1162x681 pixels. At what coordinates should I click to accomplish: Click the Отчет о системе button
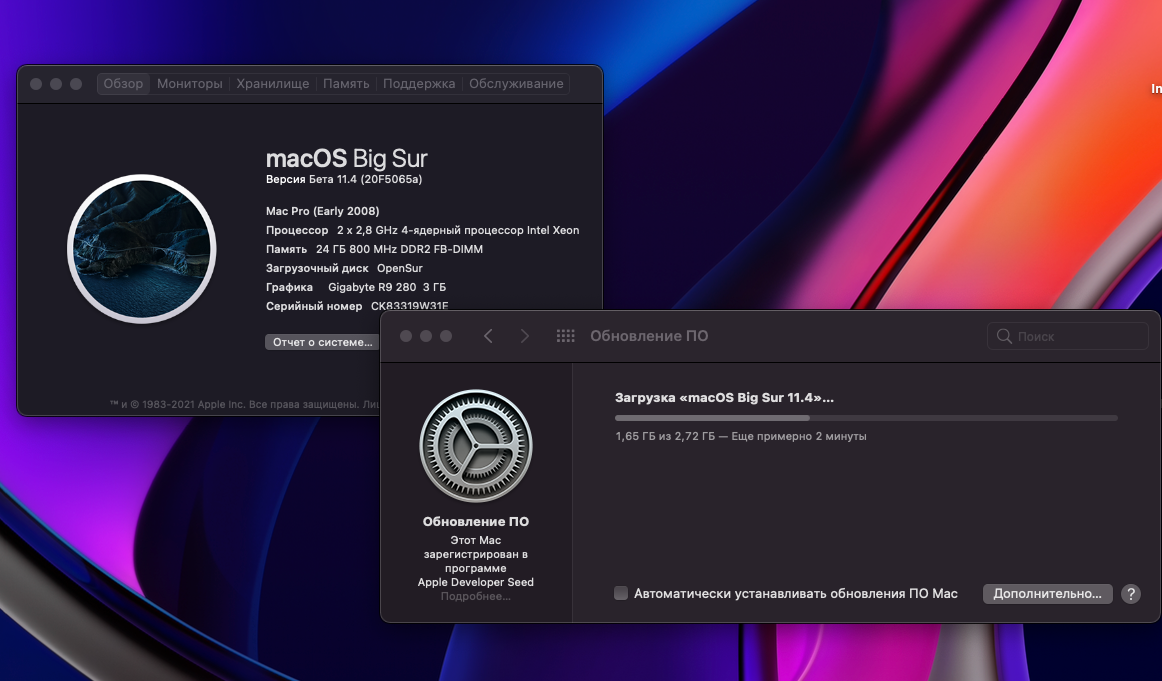322,342
